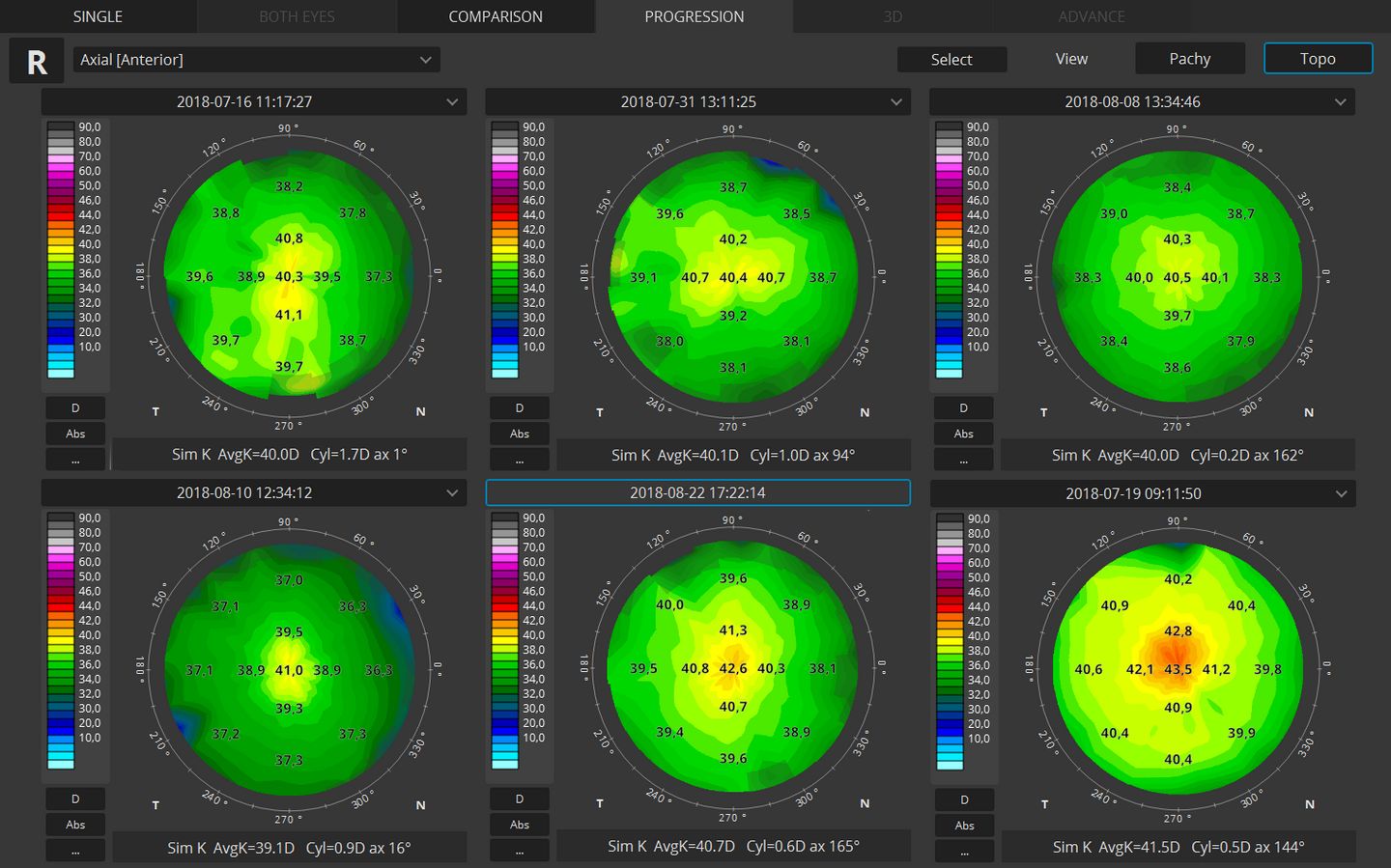Click the color scale legend of 2018-07-16 map
The height and width of the screenshot is (868, 1391).
61,251
